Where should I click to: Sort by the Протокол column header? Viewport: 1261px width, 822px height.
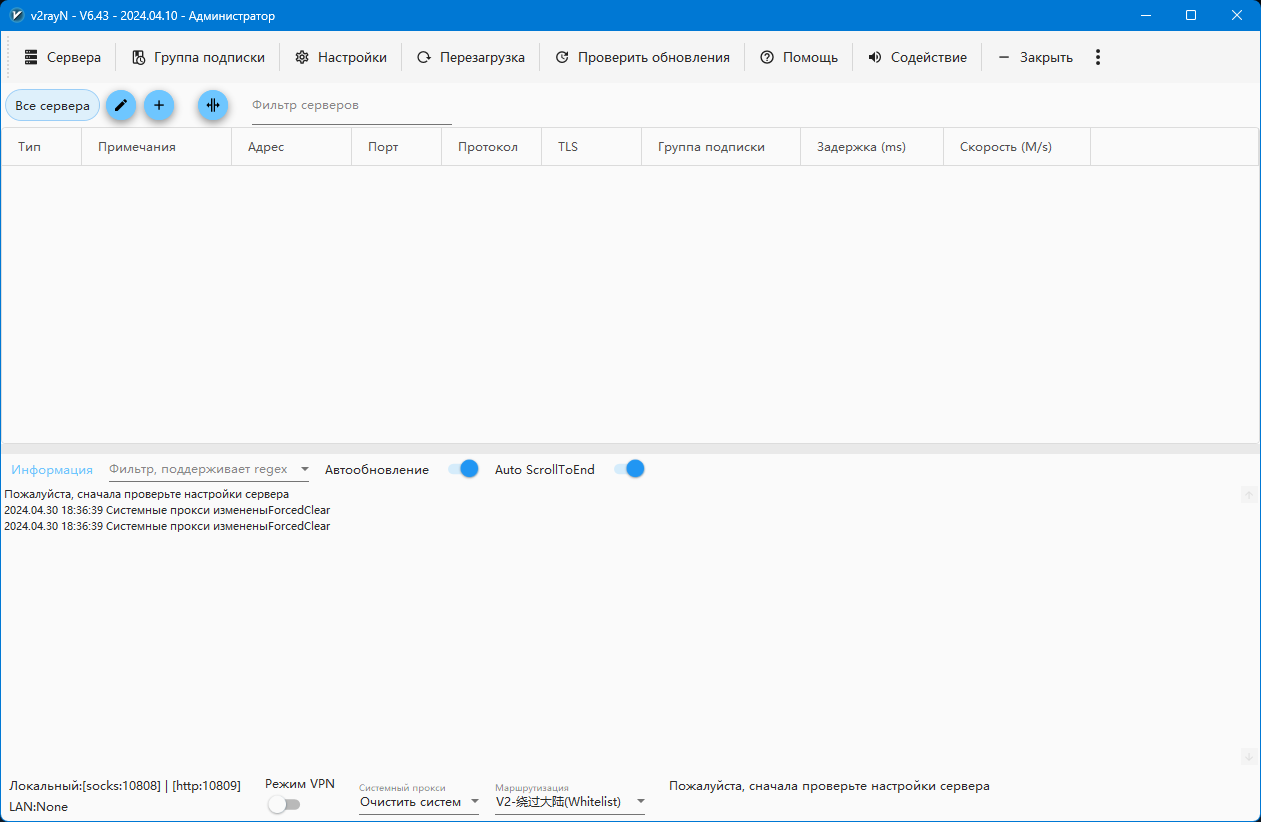coord(492,147)
